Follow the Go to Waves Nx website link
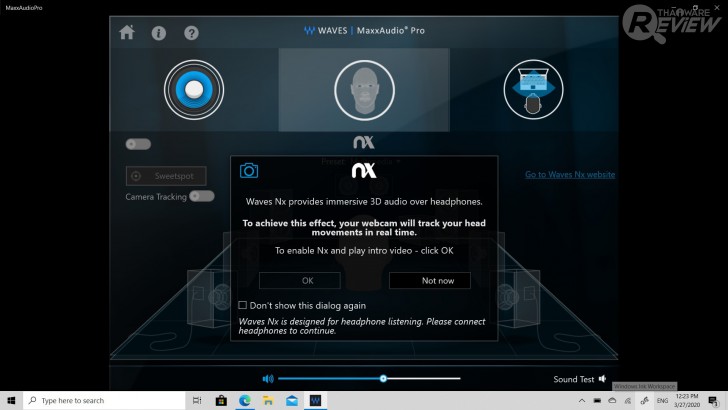Viewport: 728px width, 410px height. point(570,175)
